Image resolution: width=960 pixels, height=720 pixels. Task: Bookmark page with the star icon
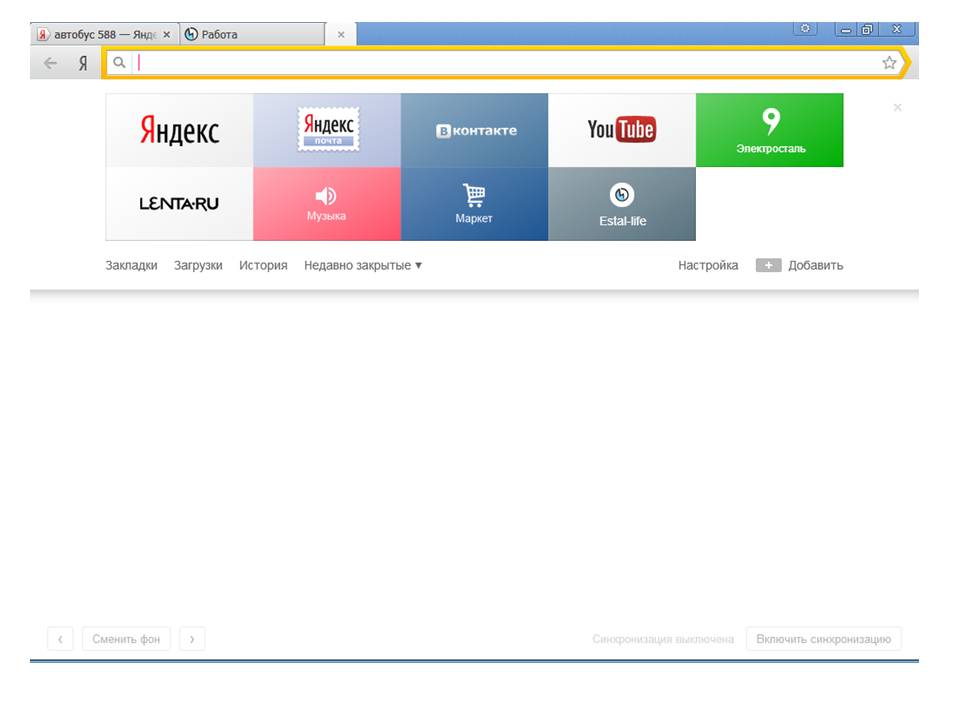click(x=889, y=62)
